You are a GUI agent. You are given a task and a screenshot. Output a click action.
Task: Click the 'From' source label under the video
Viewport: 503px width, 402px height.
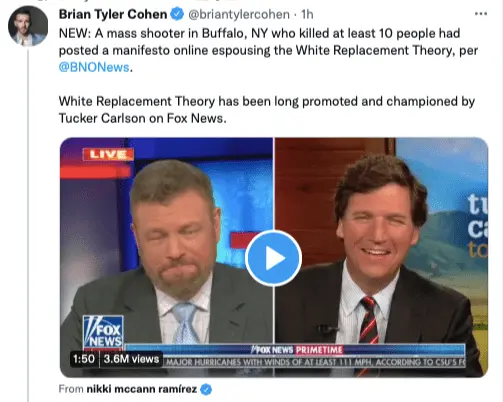pyautogui.click(x=71, y=389)
